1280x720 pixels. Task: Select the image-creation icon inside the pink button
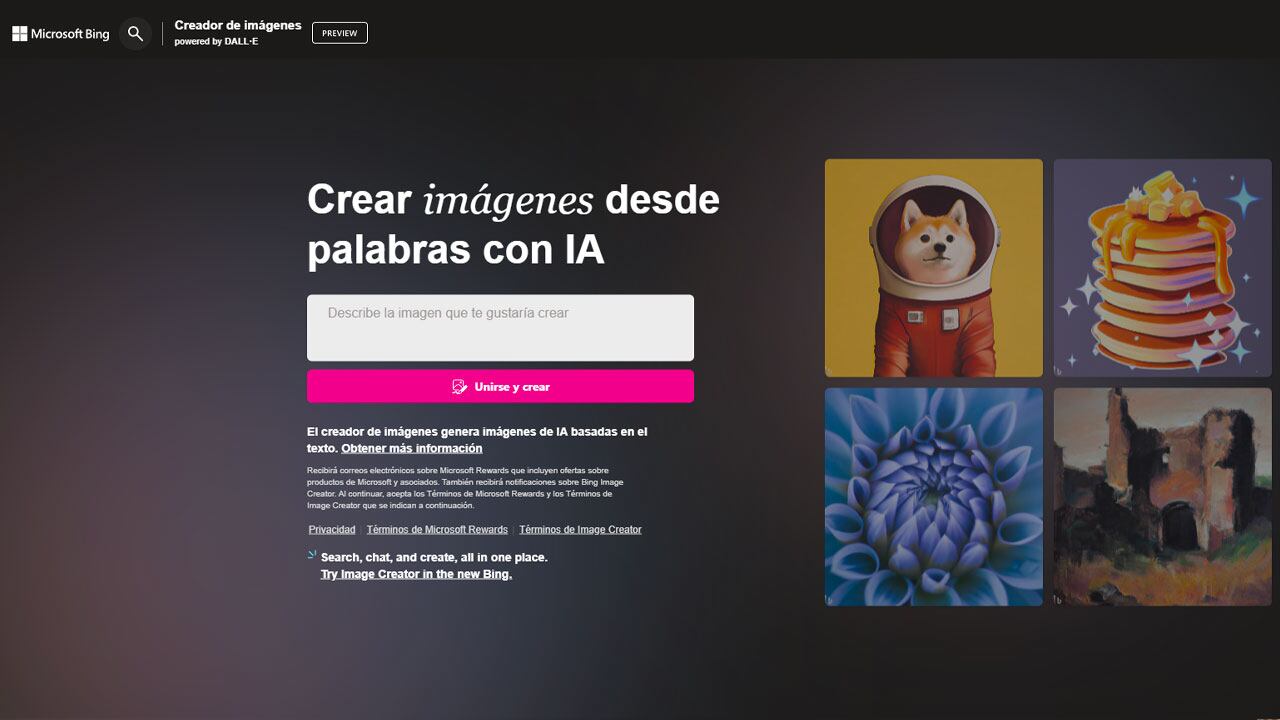coord(460,386)
